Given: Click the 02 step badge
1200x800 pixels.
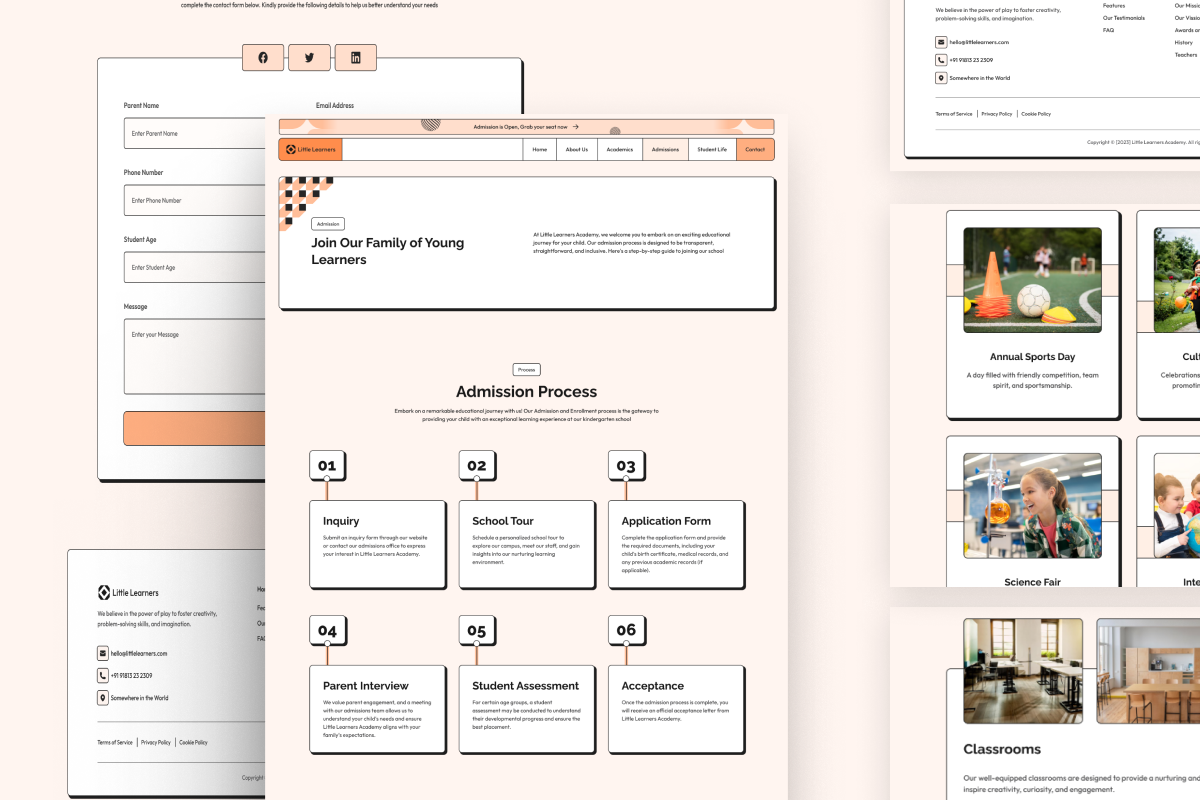Looking at the screenshot, I should tap(477, 465).
